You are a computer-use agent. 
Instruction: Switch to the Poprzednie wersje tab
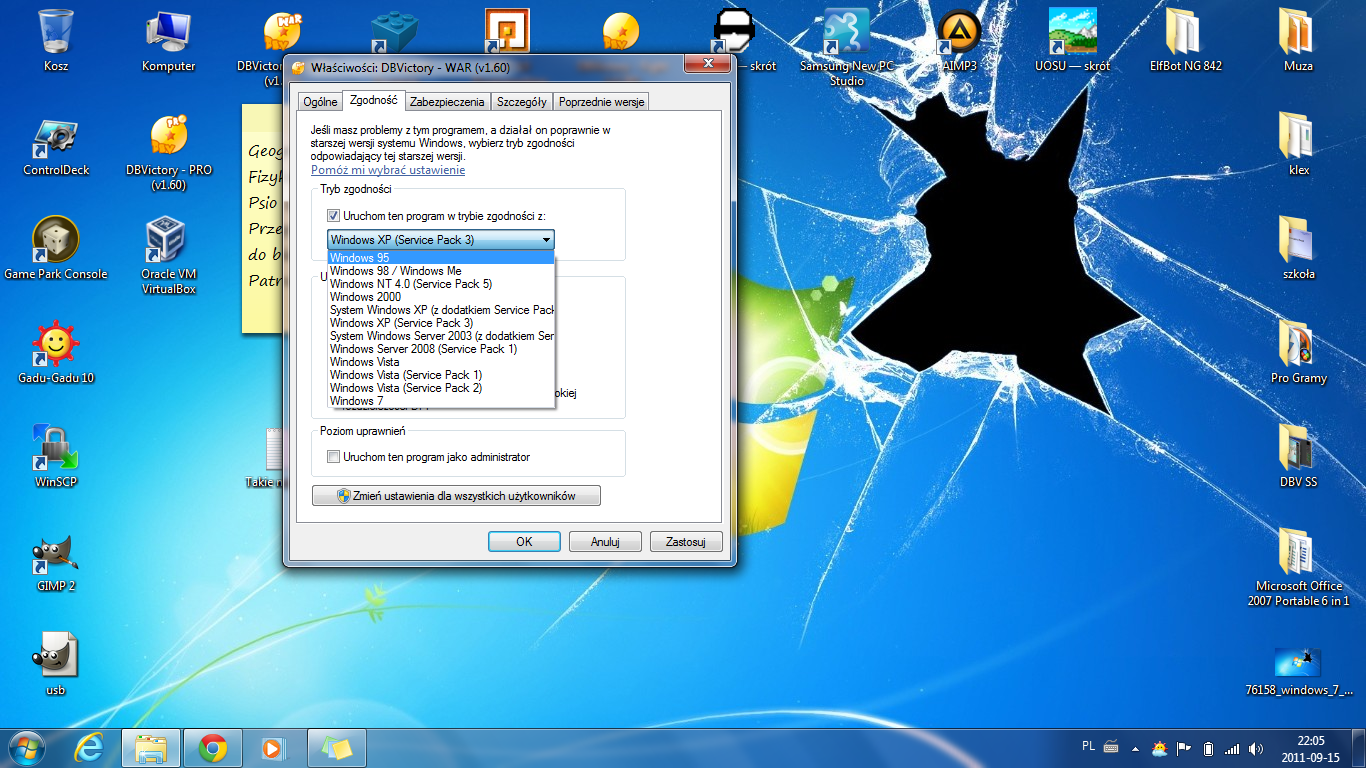tap(603, 102)
